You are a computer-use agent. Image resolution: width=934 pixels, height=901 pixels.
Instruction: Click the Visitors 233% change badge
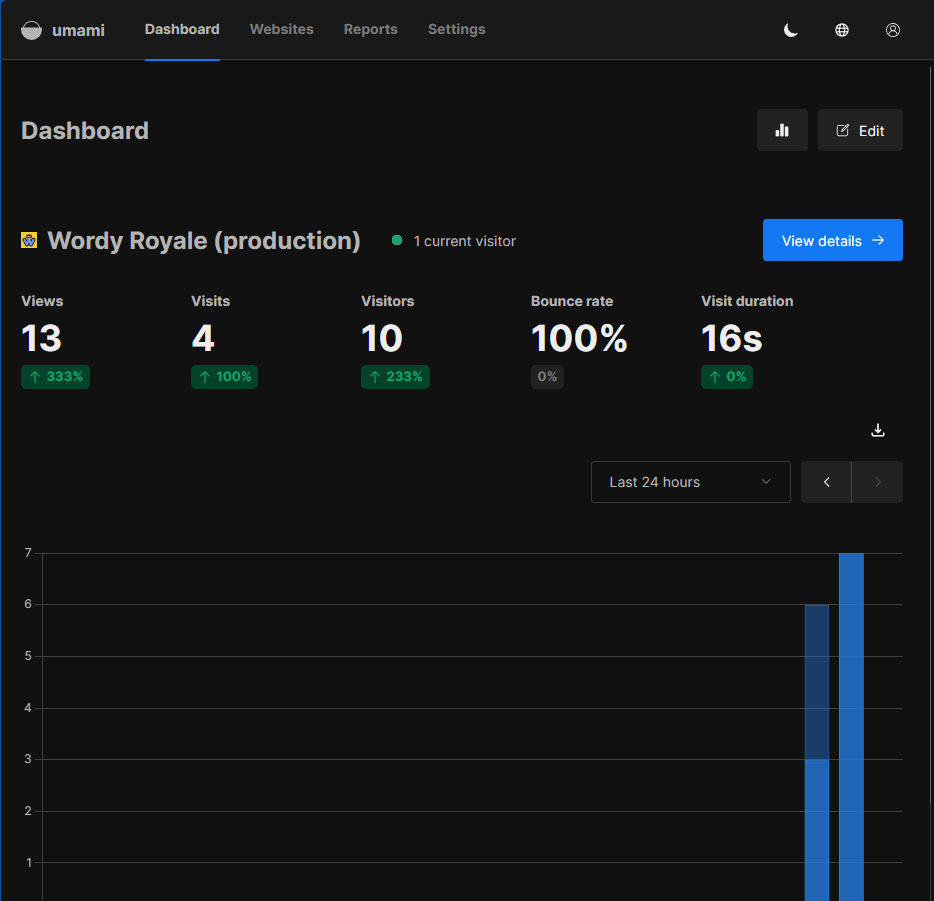click(x=396, y=376)
